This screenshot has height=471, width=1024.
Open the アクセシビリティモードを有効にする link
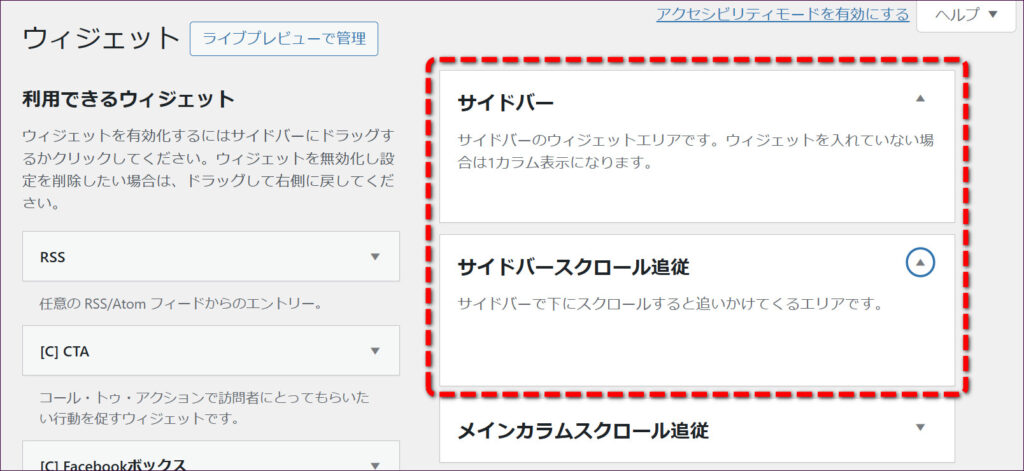tap(782, 14)
